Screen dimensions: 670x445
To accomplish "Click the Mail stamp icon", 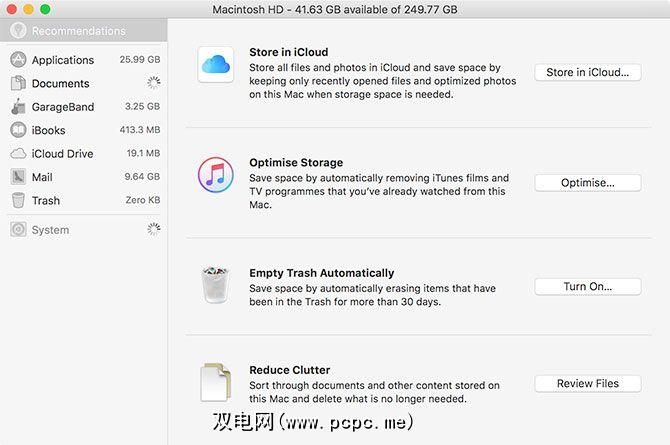I will [x=18, y=177].
